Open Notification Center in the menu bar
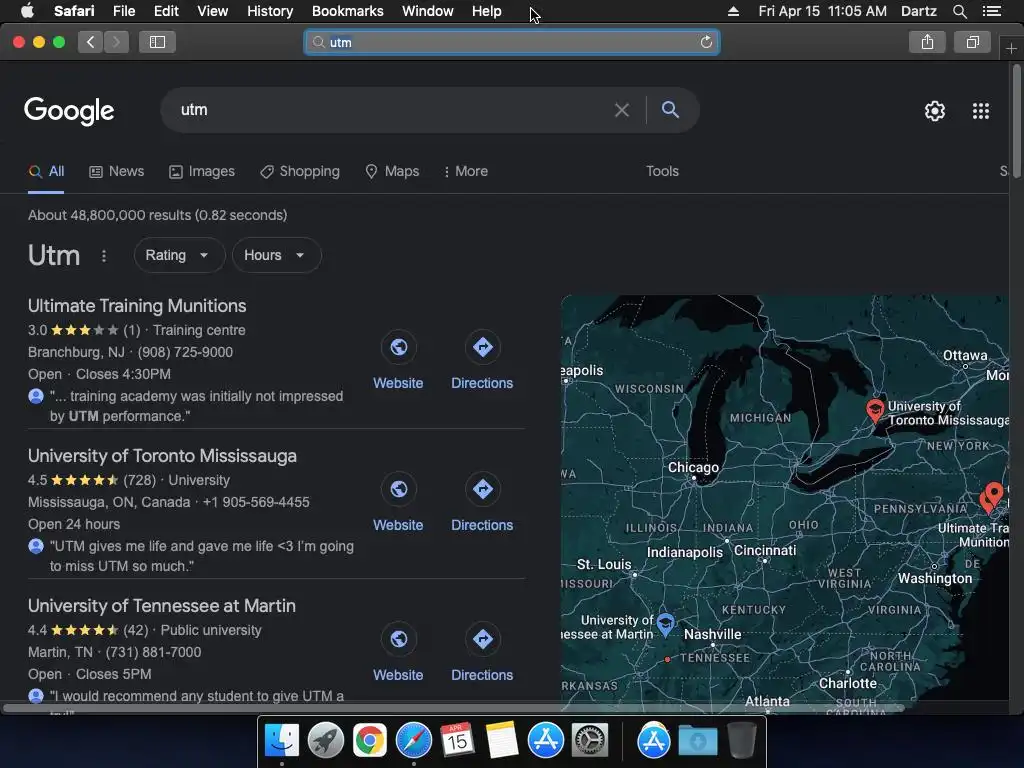This screenshot has height=768, width=1024. click(991, 11)
